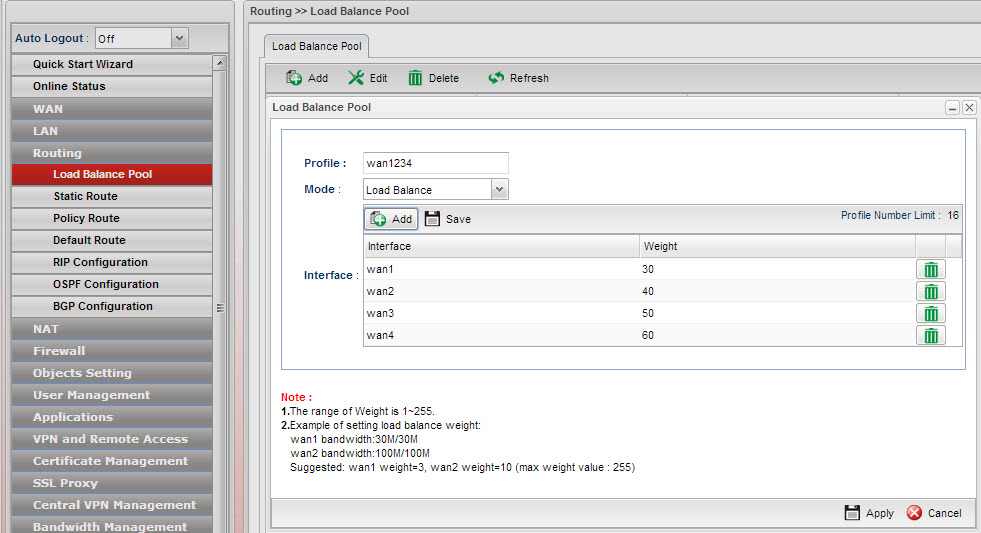Refresh the Load Balance Pool list
Screen dimensions: 981x533
(518, 78)
